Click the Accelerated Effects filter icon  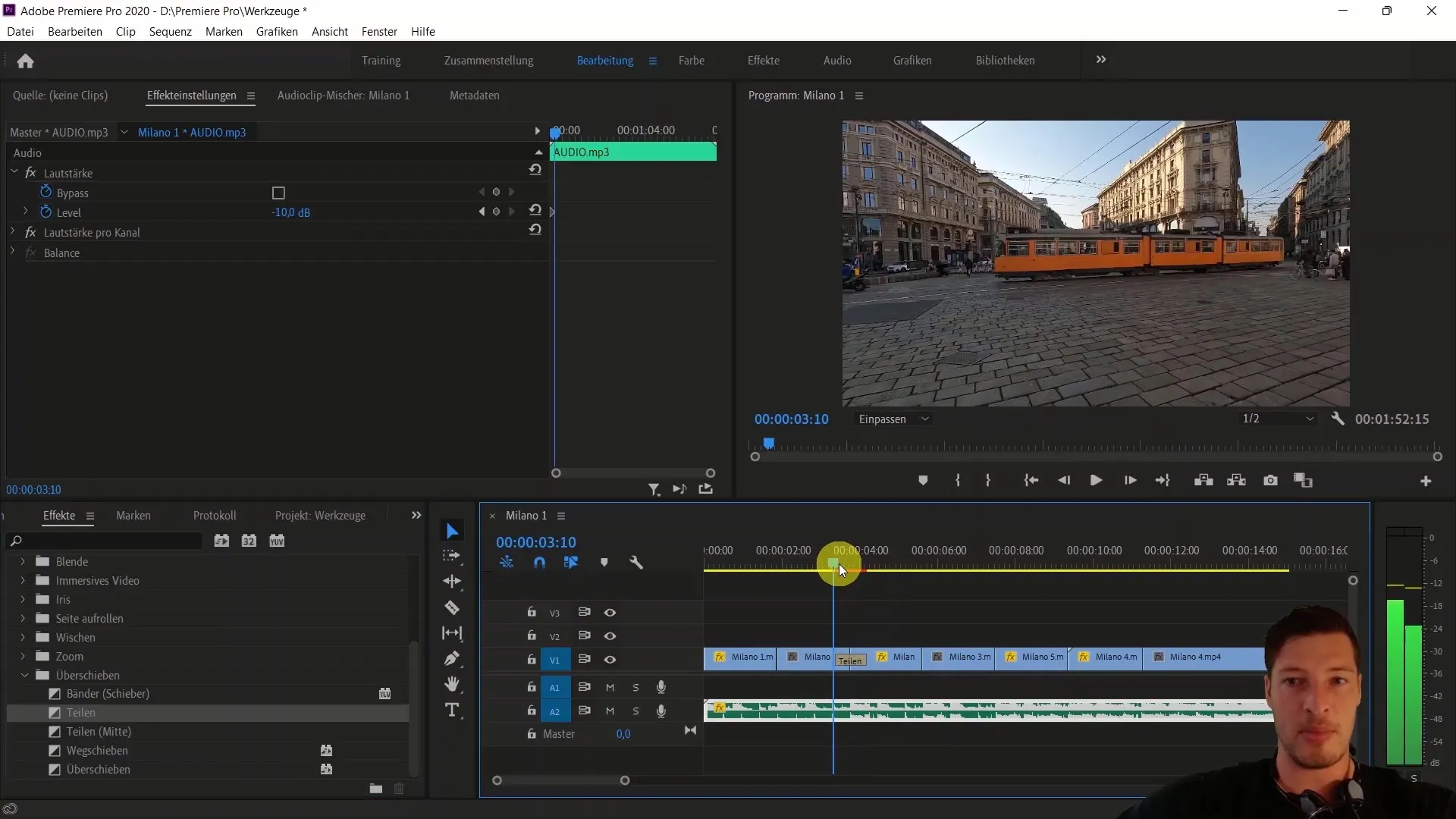click(221, 541)
